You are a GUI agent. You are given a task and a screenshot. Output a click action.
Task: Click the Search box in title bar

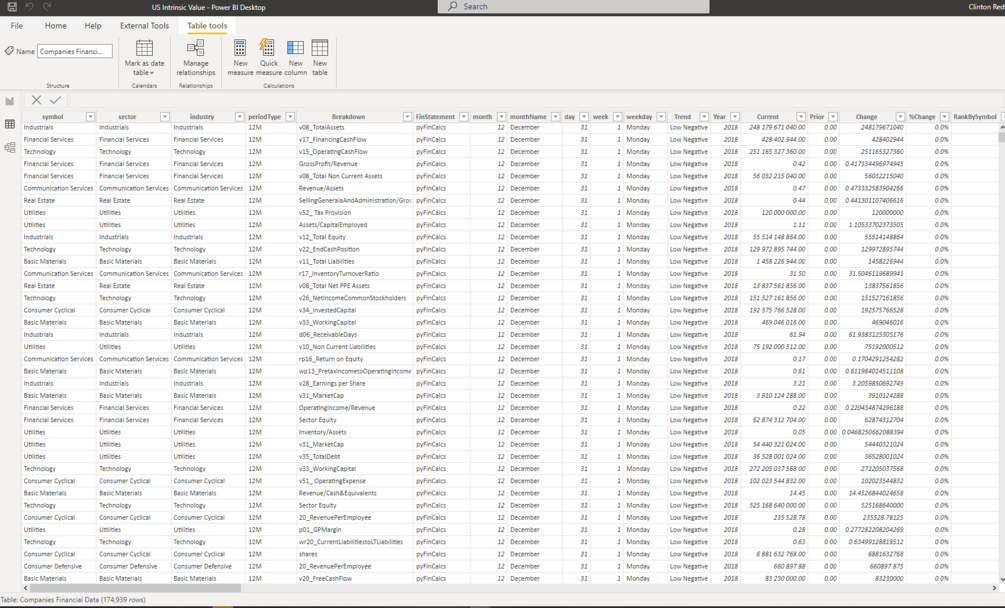coord(574,6)
